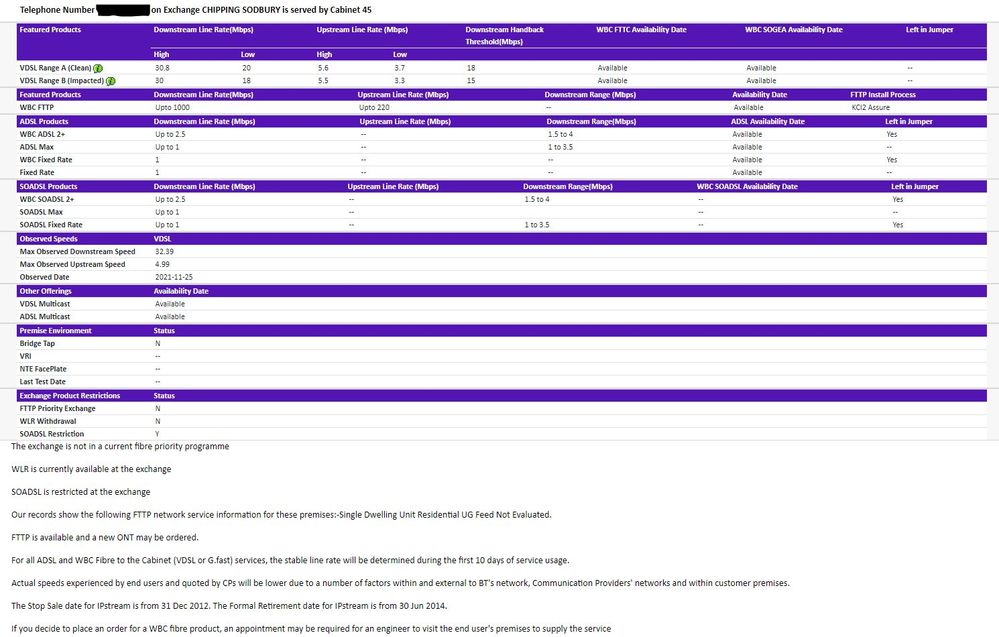
Task: Click the WBC ADSL 2+ row label
Action: (43, 133)
